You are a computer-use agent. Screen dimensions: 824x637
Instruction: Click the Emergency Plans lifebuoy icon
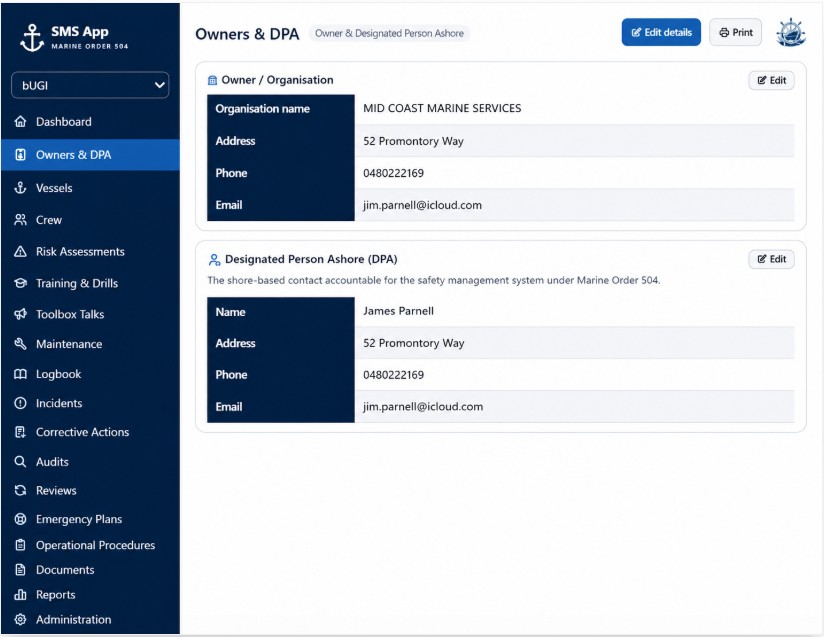20,519
